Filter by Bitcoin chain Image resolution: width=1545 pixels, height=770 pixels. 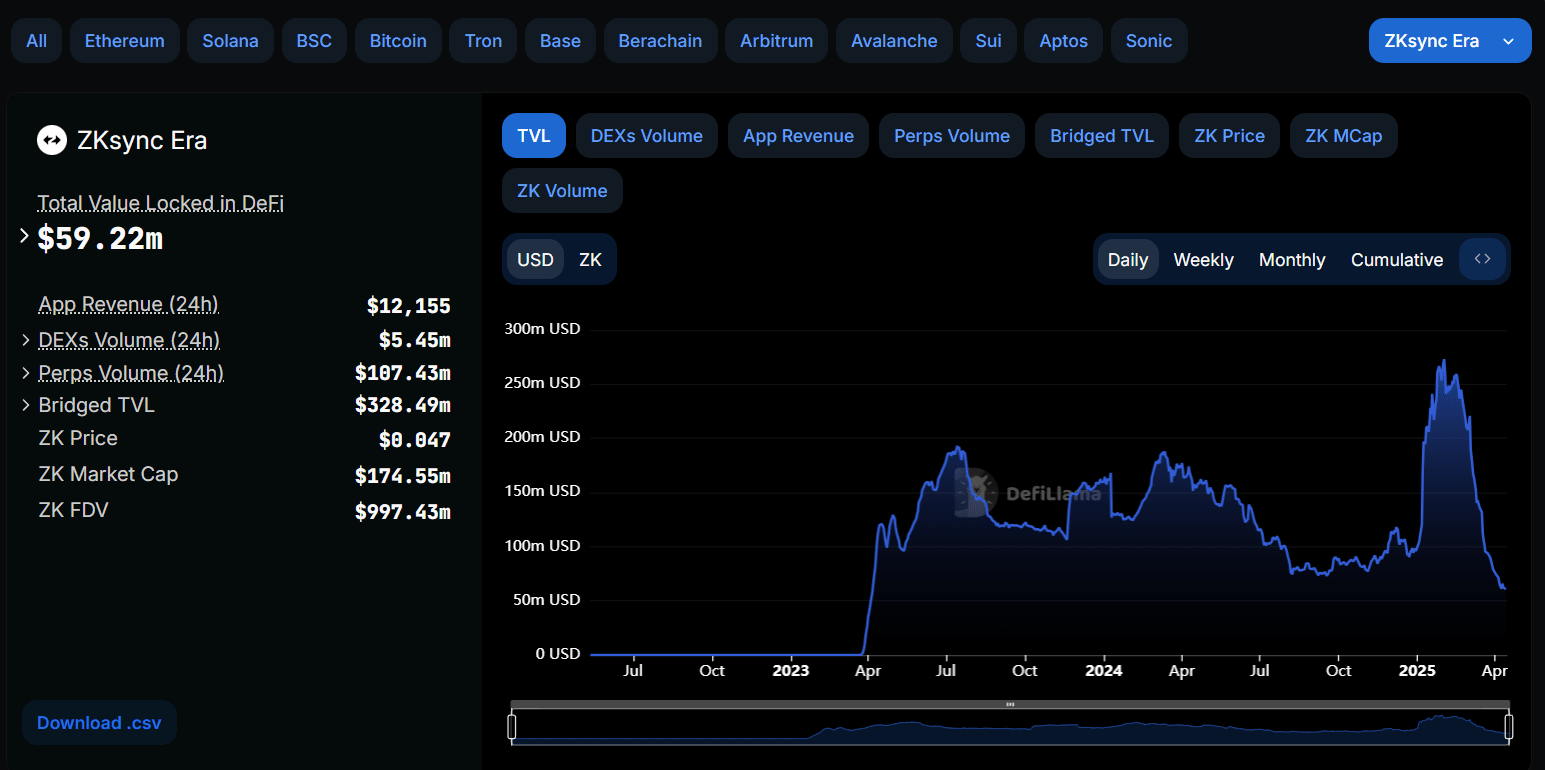click(x=398, y=41)
